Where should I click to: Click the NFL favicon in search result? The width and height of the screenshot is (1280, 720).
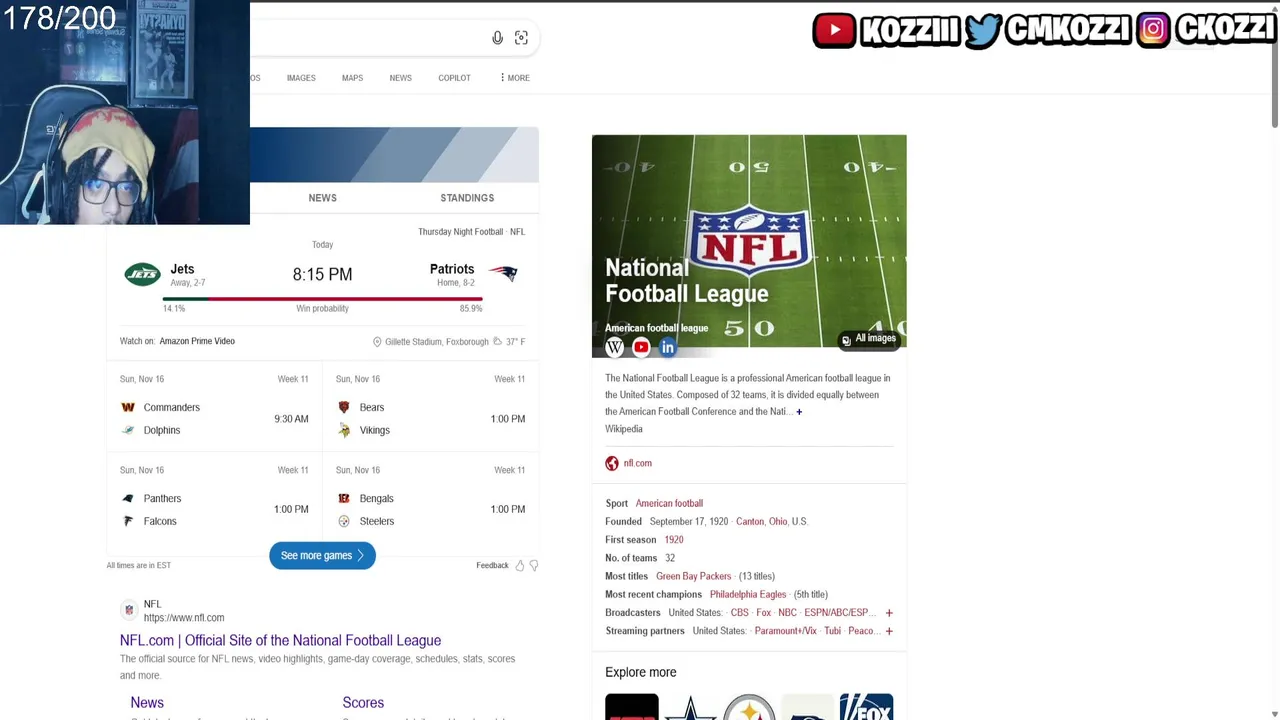click(x=128, y=610)
